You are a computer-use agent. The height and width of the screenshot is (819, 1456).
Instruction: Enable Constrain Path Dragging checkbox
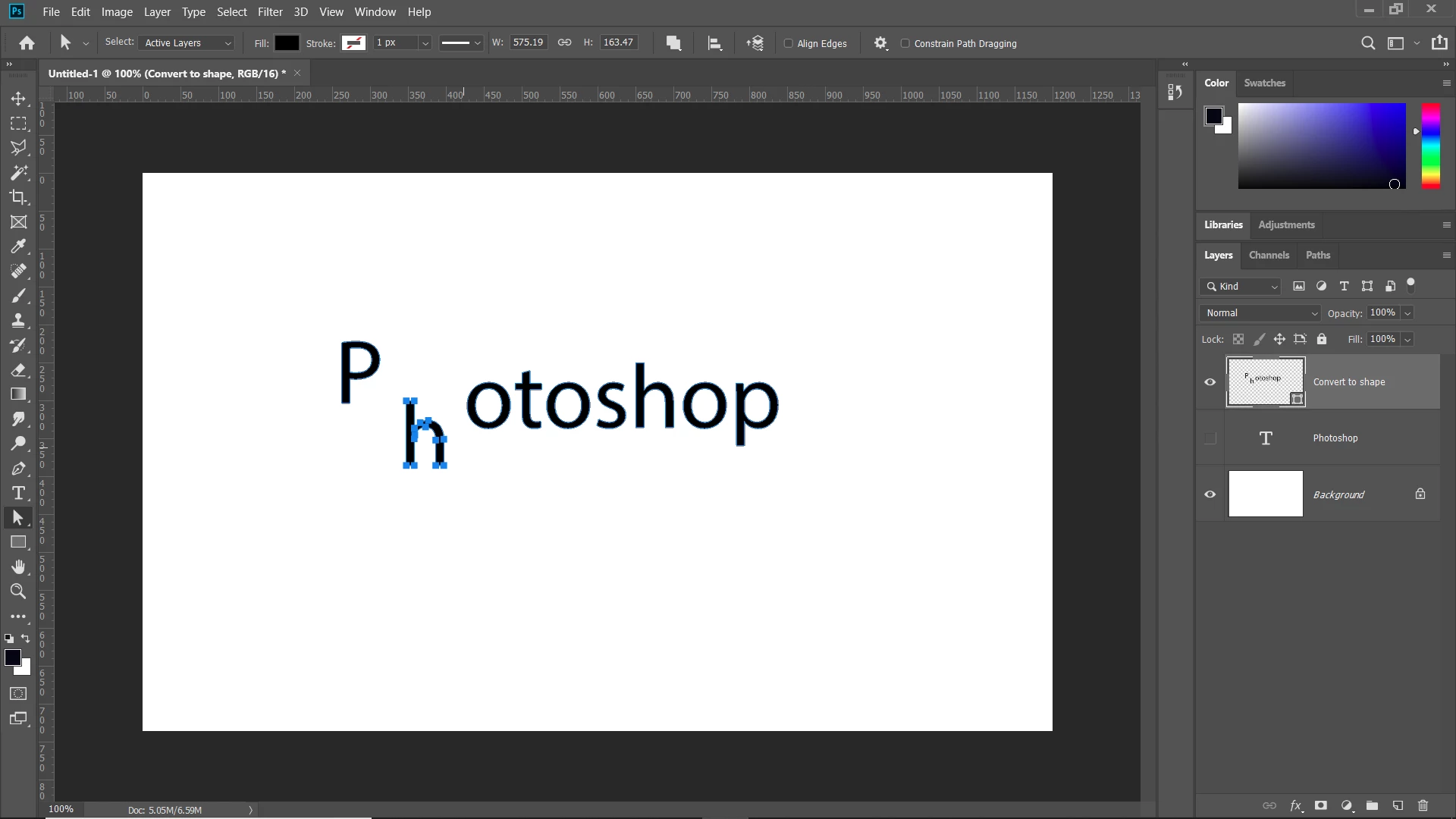(x=905, y=43)
